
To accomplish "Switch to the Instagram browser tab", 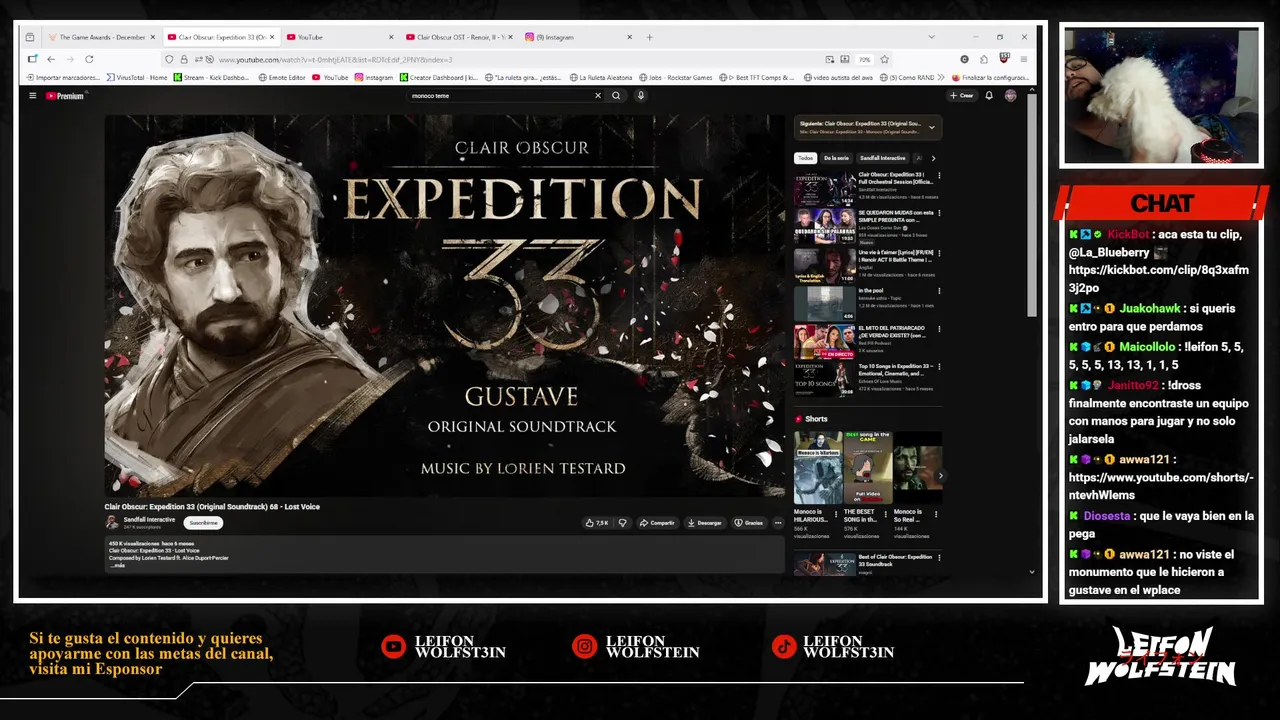I will tap(578, 37).
